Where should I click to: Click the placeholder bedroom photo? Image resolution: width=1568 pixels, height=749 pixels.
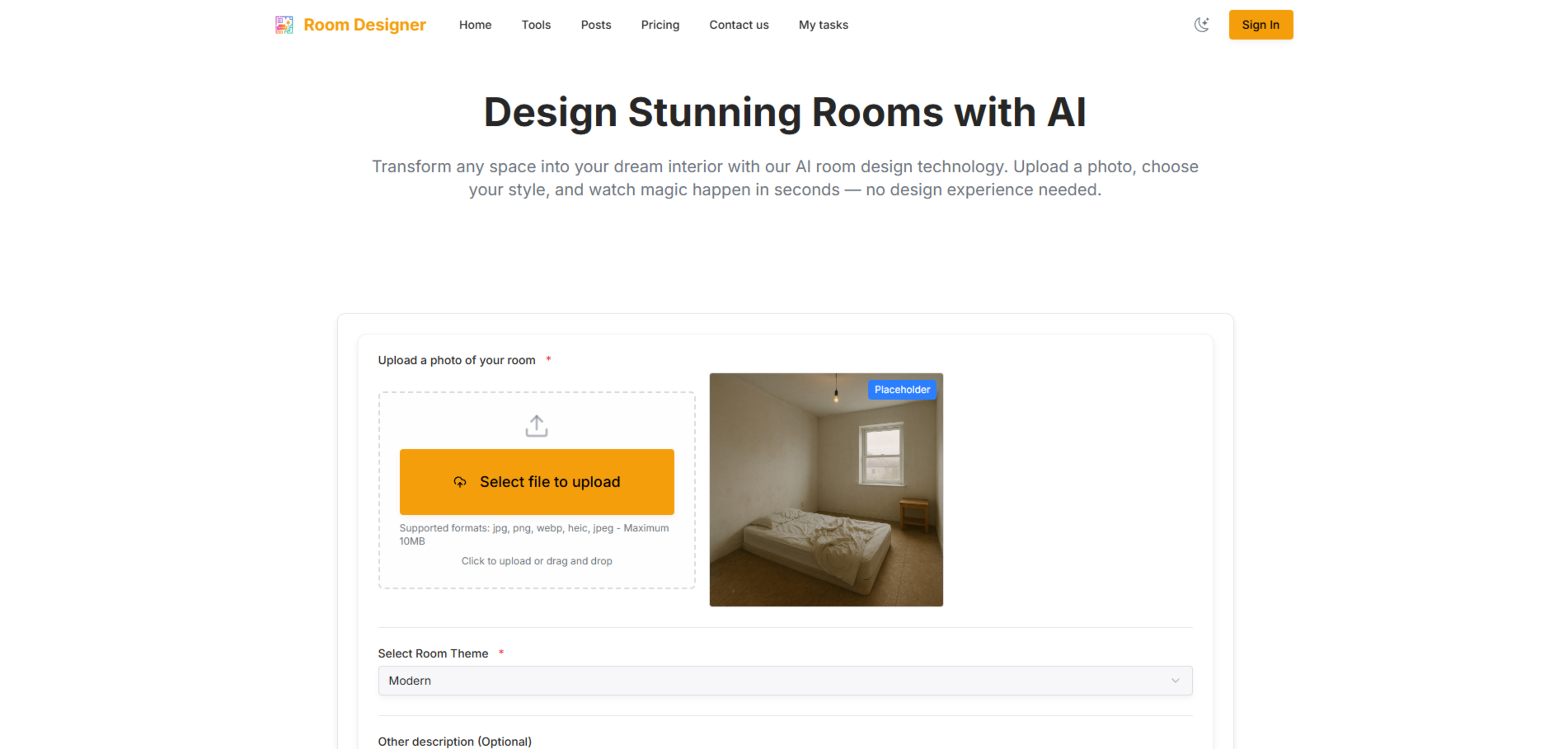[x=825, y=490]
